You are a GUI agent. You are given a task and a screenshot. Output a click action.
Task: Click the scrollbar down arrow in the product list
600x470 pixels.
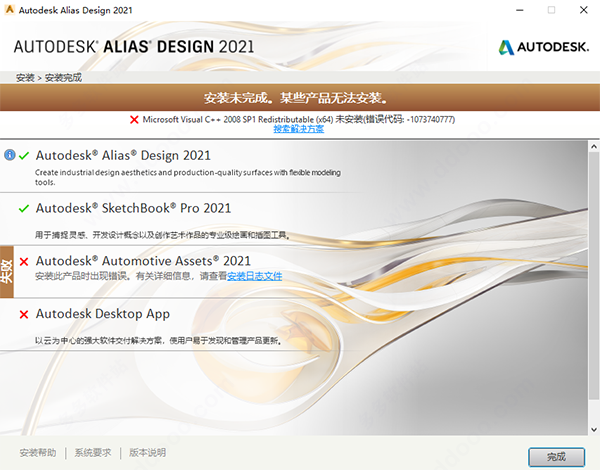[594, 429]
